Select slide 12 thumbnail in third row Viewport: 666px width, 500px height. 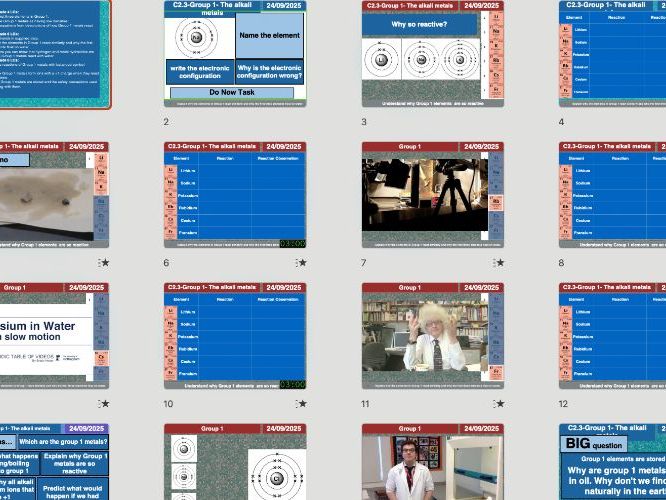[612, 335]
